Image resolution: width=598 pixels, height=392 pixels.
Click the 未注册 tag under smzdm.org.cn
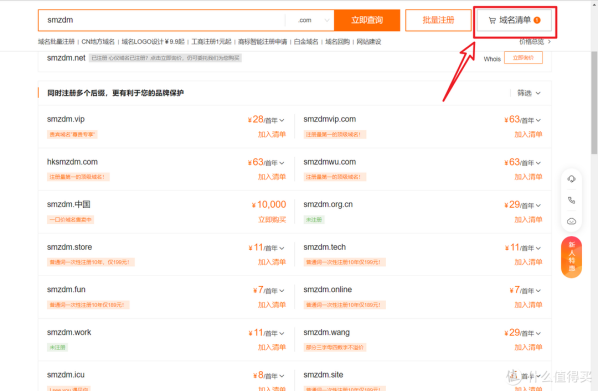[x=314, y=220]
